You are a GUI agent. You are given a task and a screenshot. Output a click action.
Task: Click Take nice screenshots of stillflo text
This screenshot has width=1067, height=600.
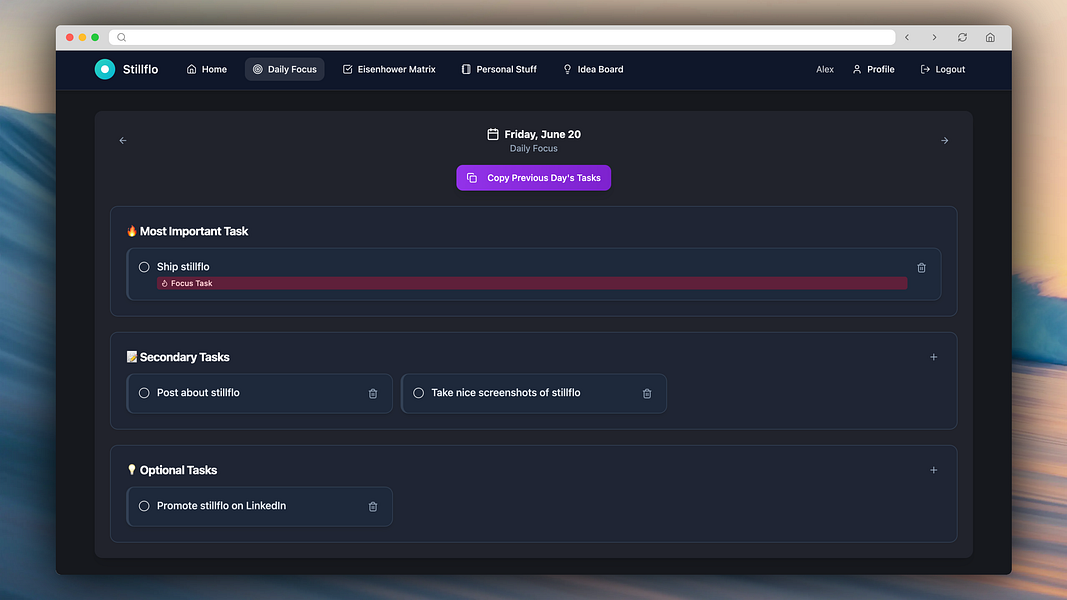point(506,393)
